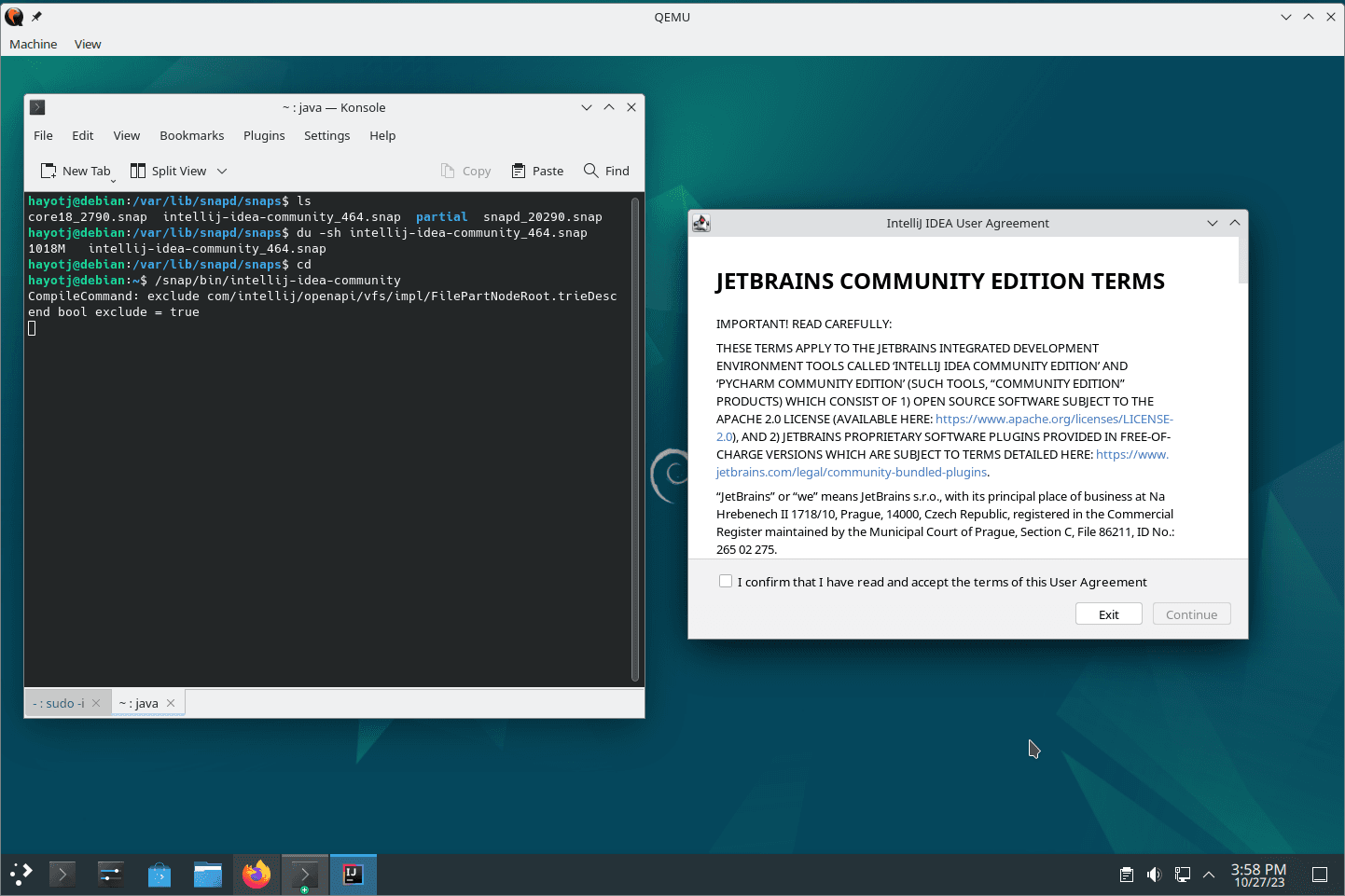Show hidden system tray icons arrow
Image resolution: width=1345 pixels, height=896 pixels.
pyautogui.click(x=1209, y=875)
